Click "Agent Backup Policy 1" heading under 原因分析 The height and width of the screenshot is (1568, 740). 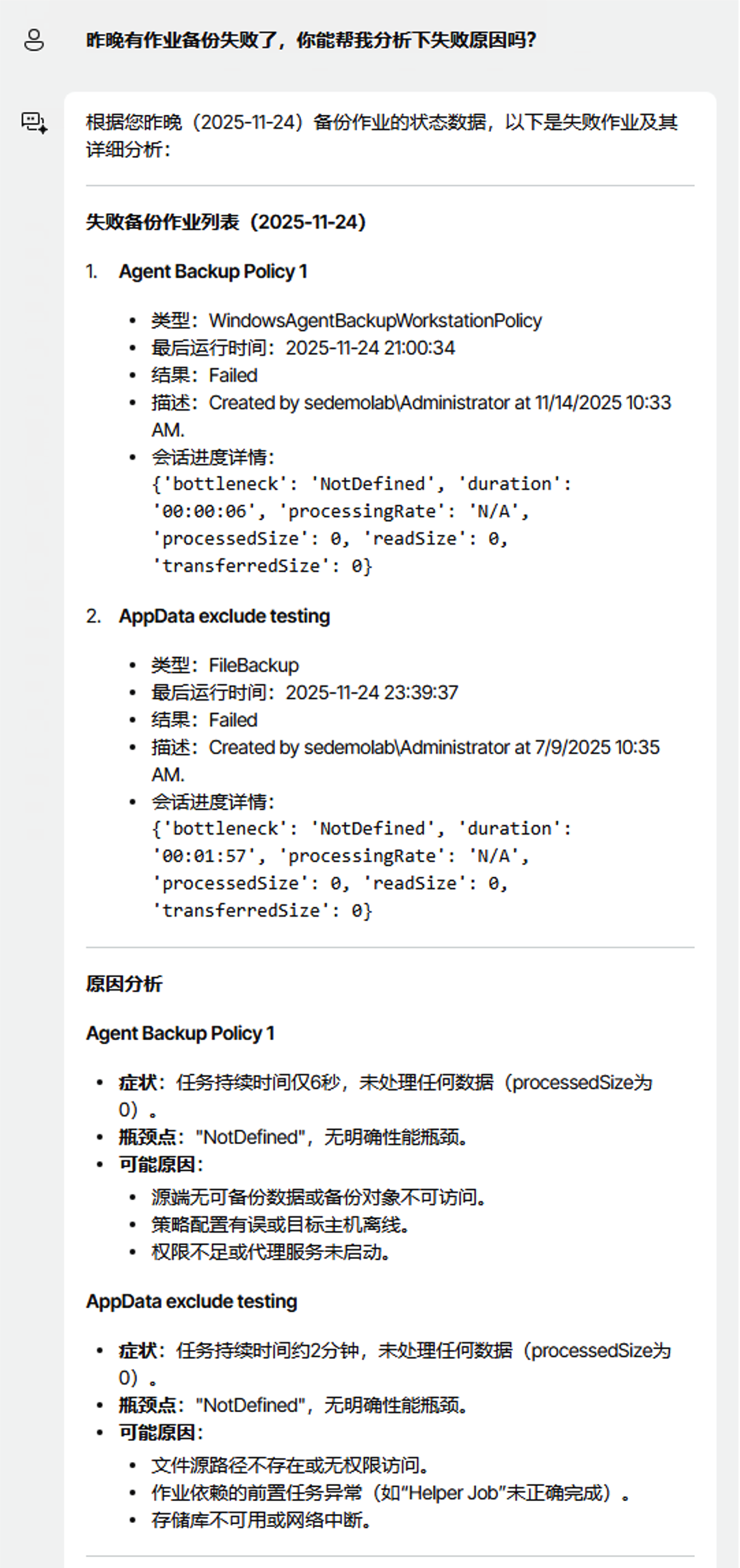pos(180,1034)
